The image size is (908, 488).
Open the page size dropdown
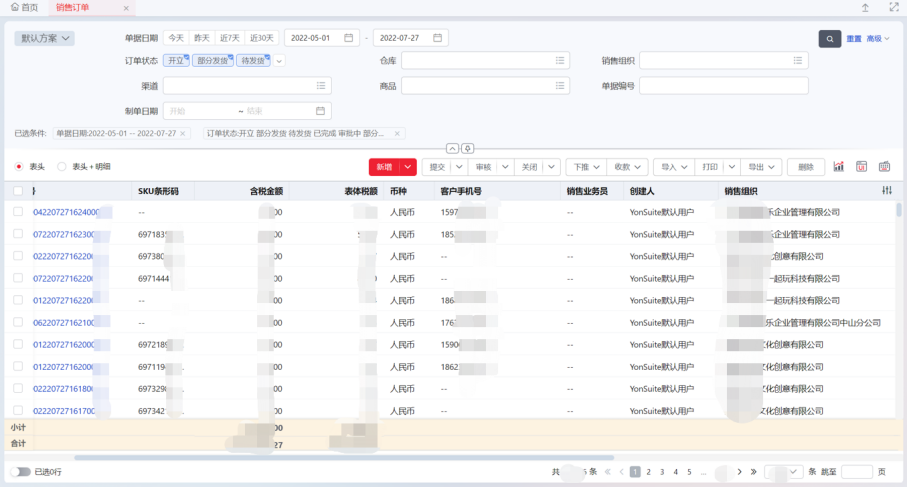783,472
